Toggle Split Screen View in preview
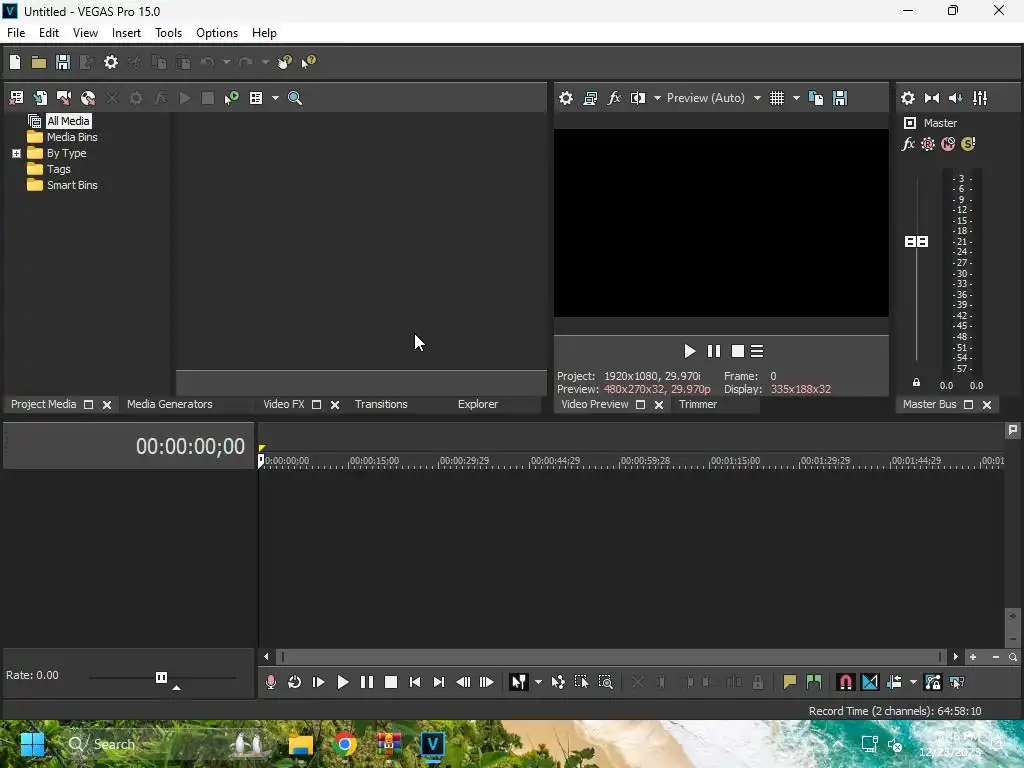The width and height of the screenshot is (1024, 768). (637, 98)
